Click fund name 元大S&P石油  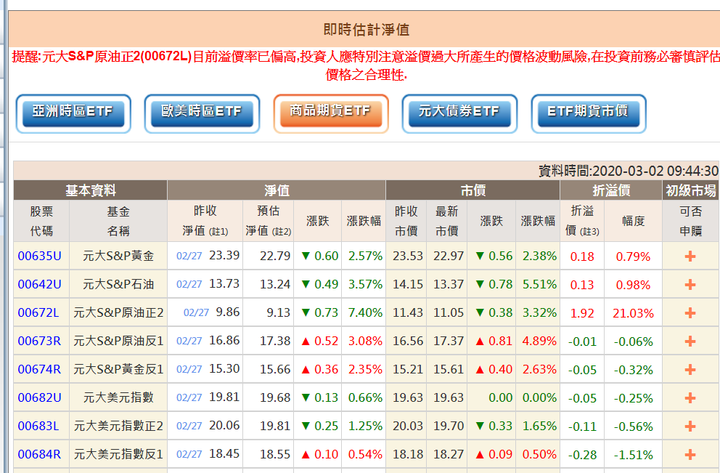click(118, 284)
